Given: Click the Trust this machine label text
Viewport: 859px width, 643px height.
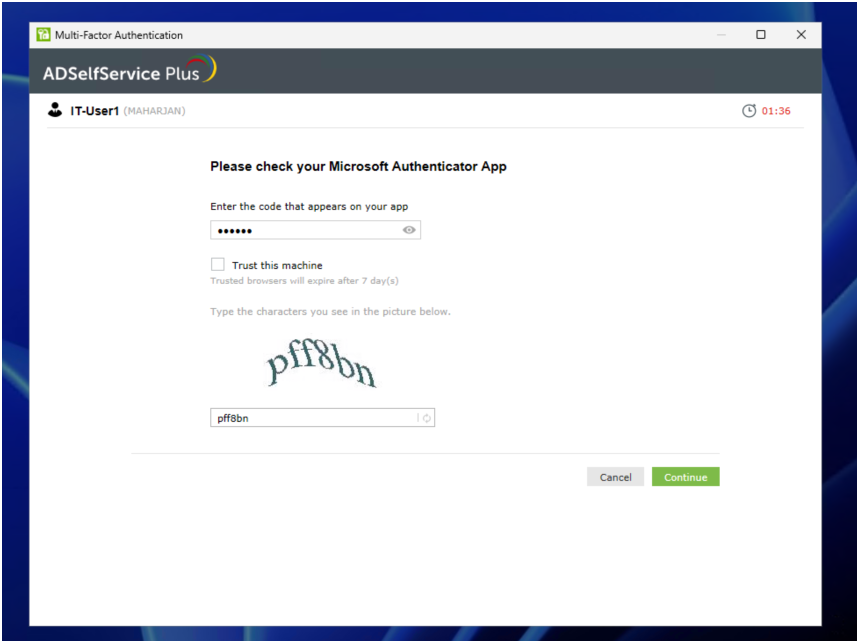Looking at the screenshot, I should [277, 266].
